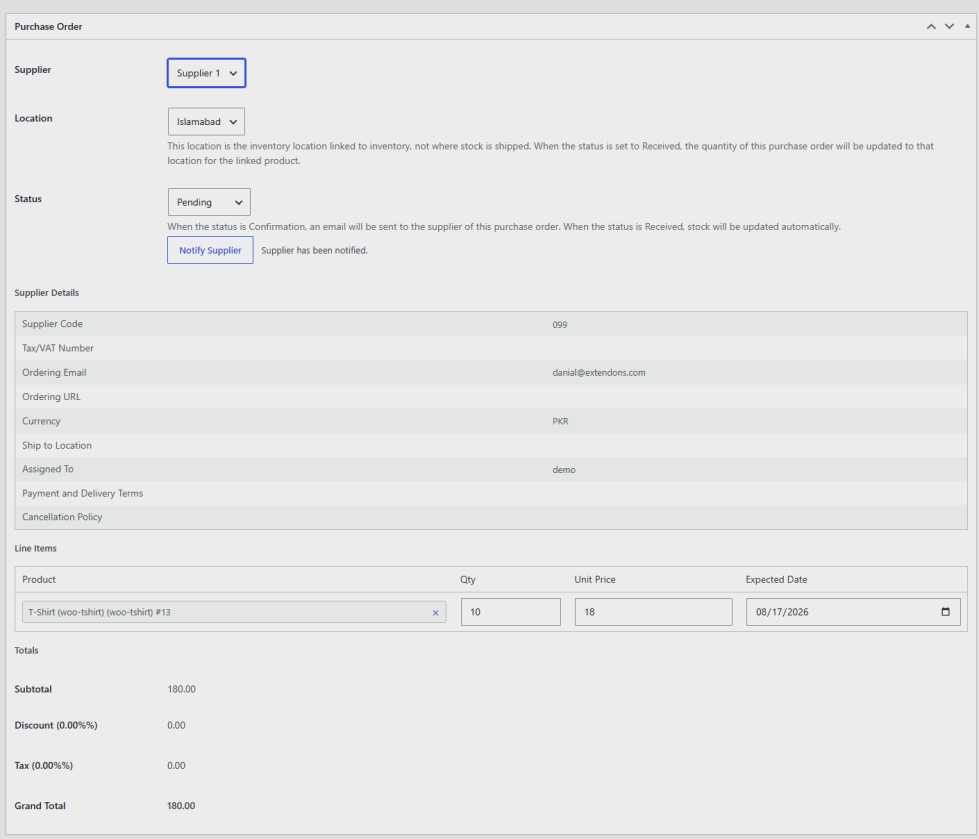
Task: Click the Supplier Code row label
Action: [x=52, y=324]
